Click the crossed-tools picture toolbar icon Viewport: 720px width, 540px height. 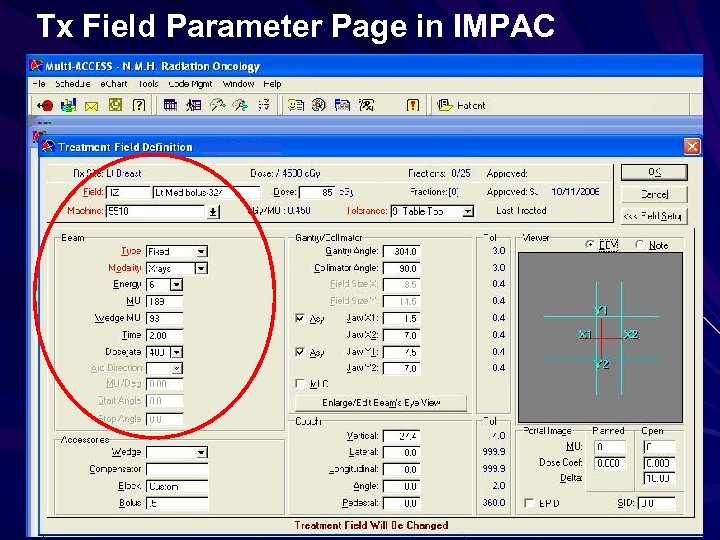tap(366, 105)
